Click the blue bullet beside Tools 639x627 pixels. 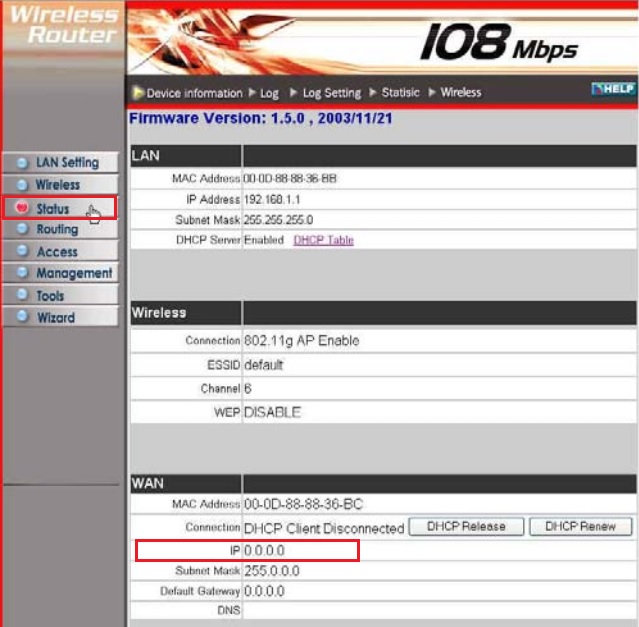pos(22,294)
